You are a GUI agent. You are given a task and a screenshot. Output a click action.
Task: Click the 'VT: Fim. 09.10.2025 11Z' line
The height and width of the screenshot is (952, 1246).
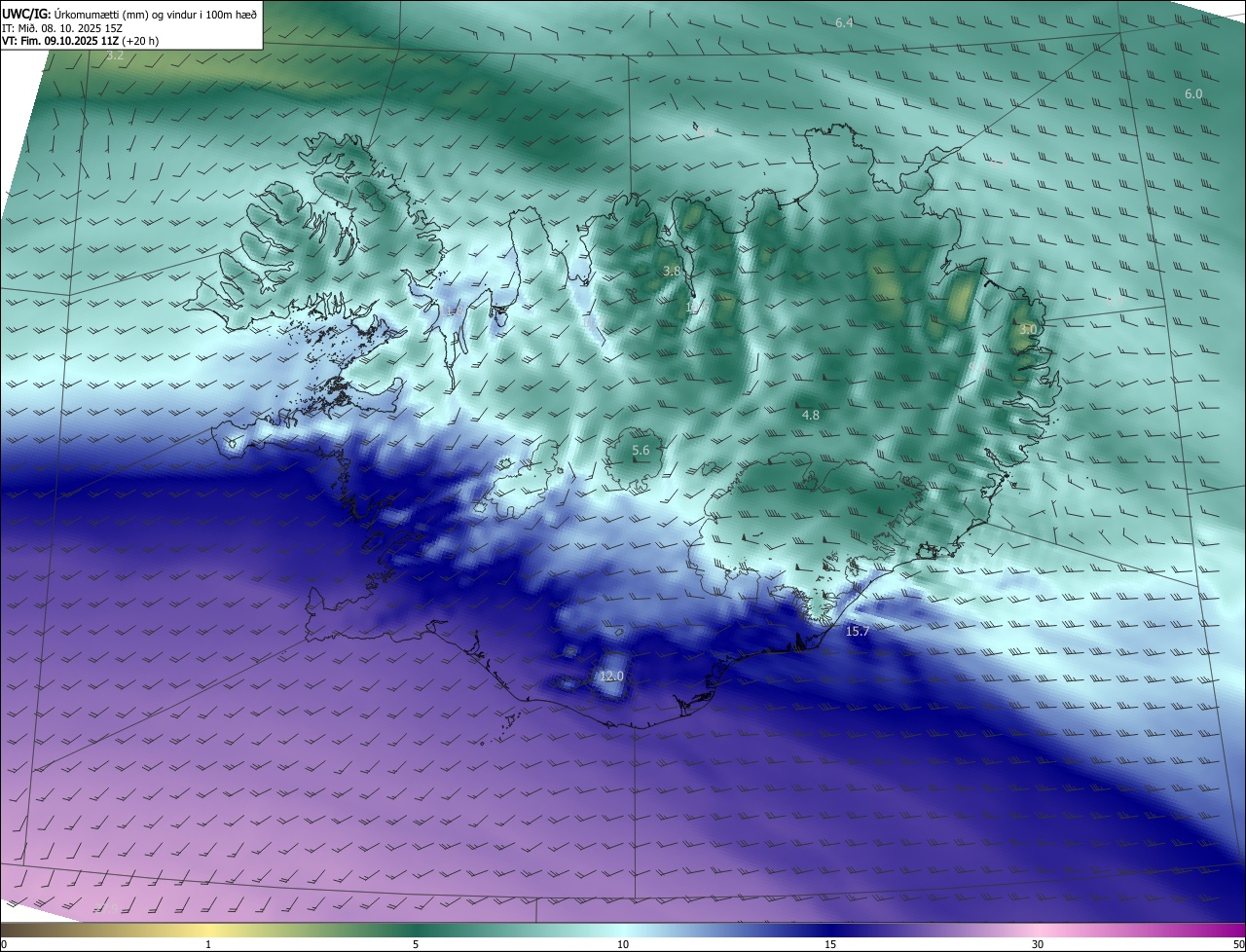click(80, 41)
